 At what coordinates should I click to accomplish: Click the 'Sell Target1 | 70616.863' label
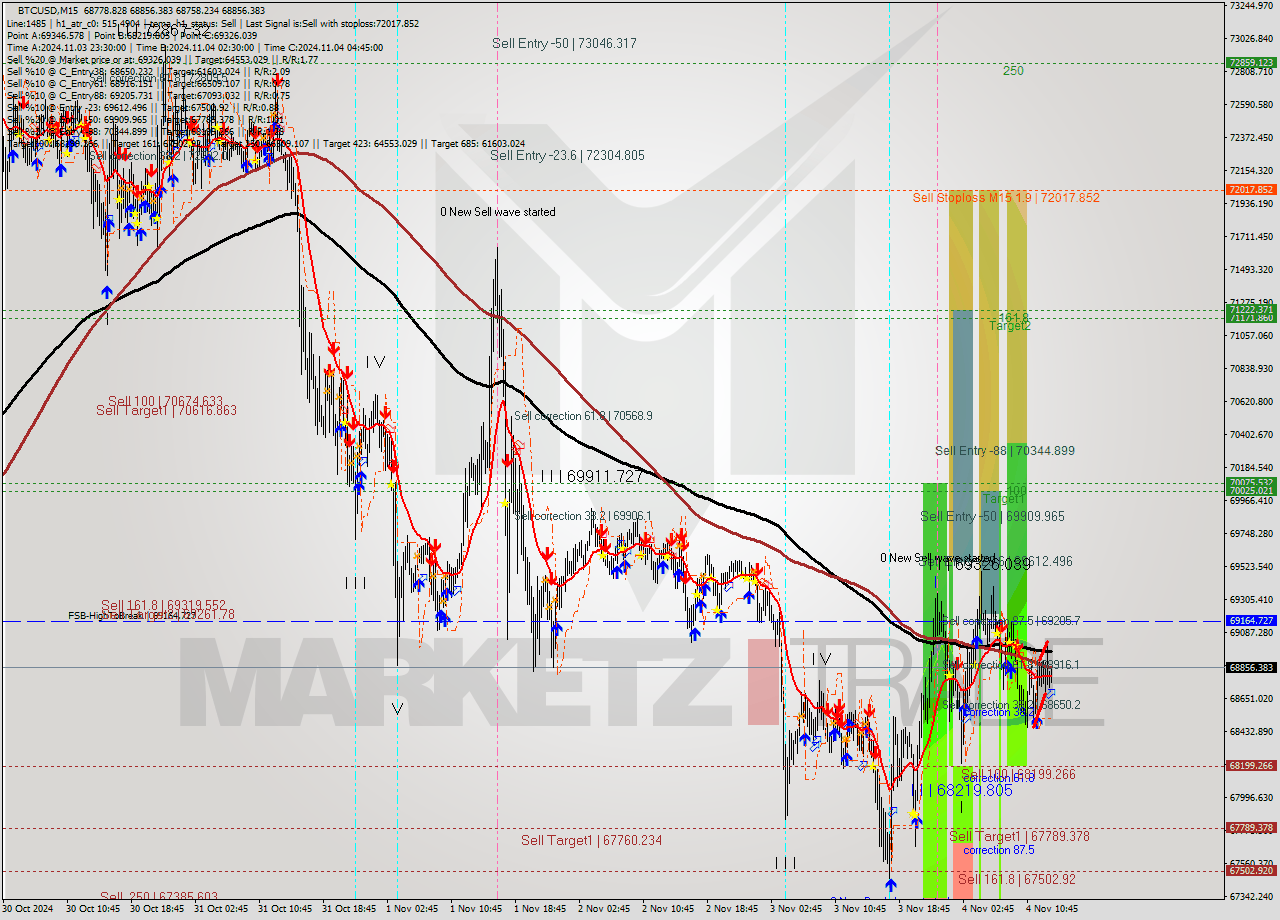point(166,411)
